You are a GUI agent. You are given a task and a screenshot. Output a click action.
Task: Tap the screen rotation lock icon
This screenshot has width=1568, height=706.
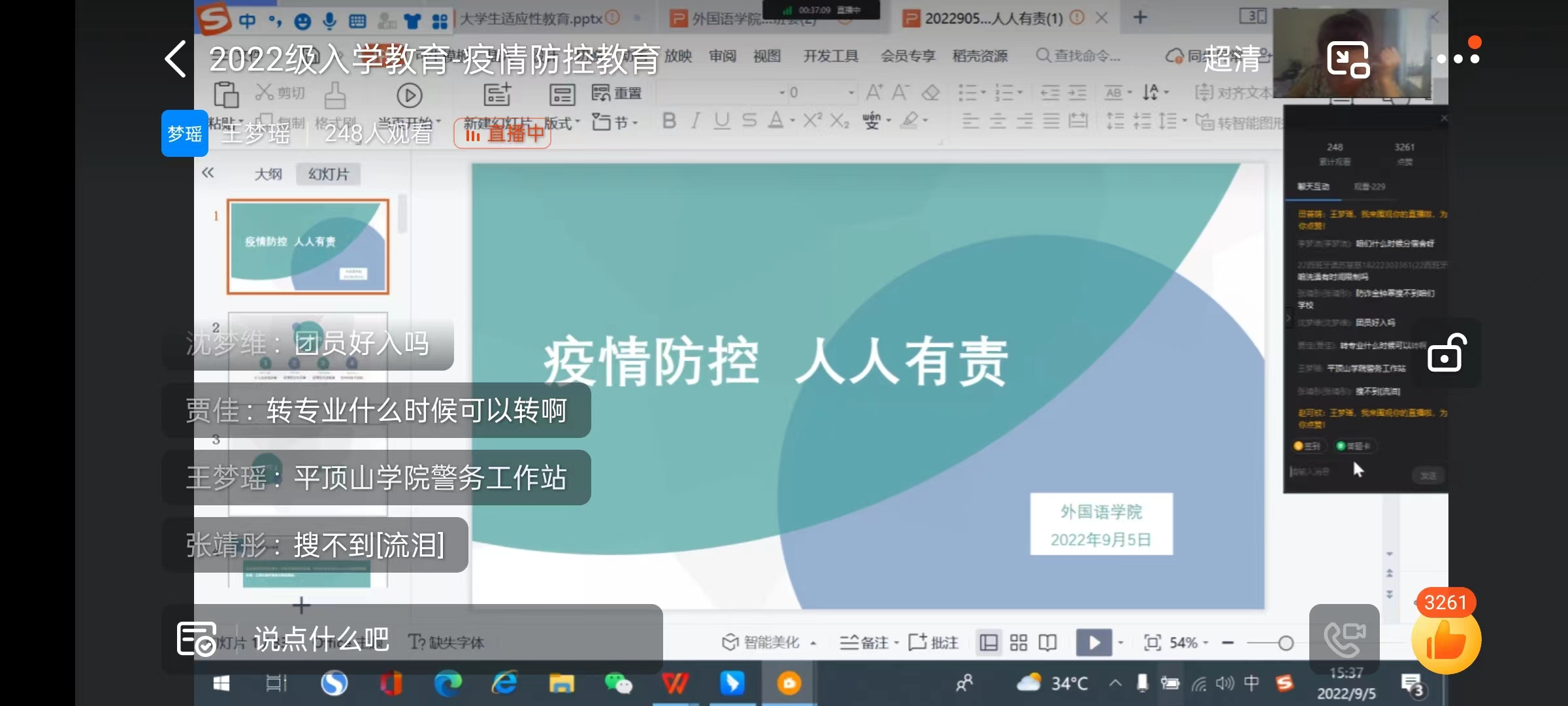(x=1446, y=354)
